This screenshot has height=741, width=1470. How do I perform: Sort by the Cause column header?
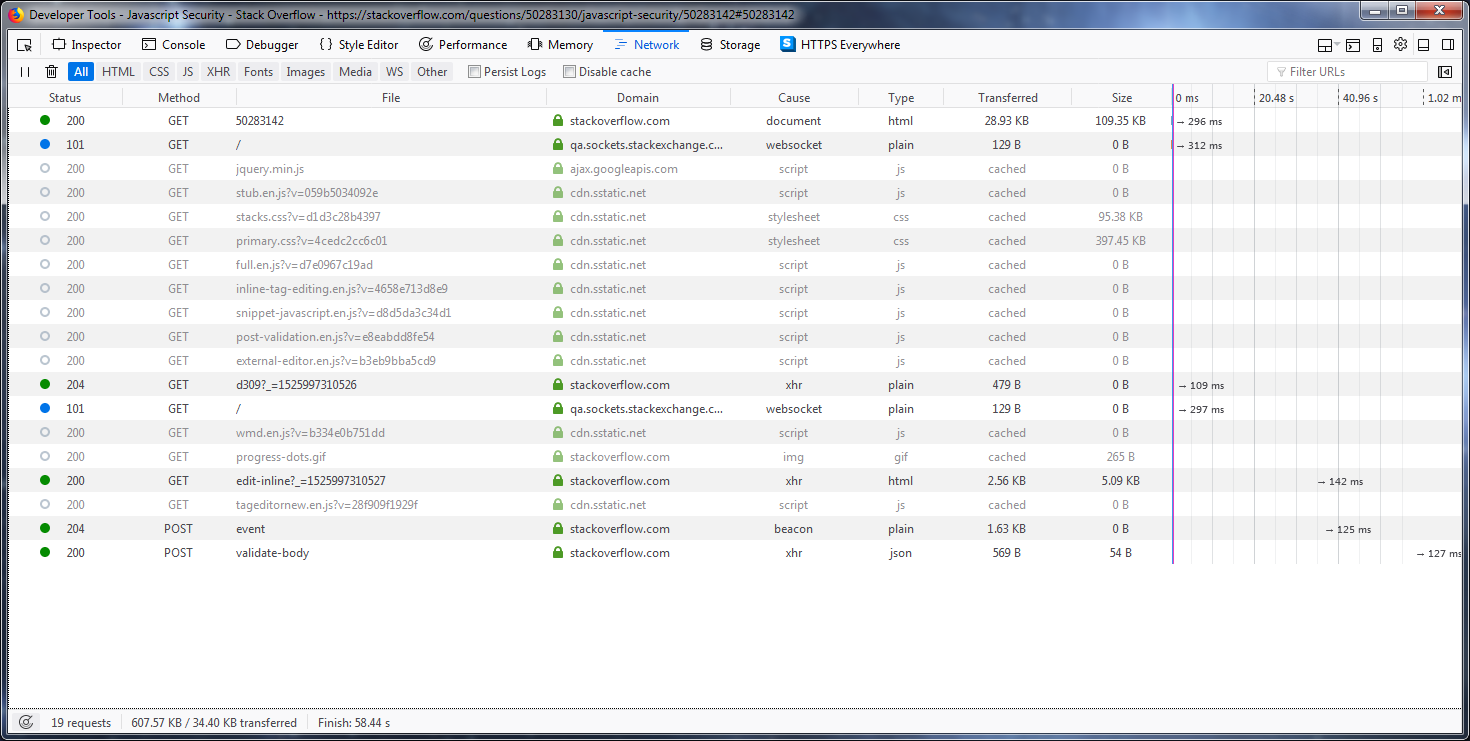tap(794, 98)
